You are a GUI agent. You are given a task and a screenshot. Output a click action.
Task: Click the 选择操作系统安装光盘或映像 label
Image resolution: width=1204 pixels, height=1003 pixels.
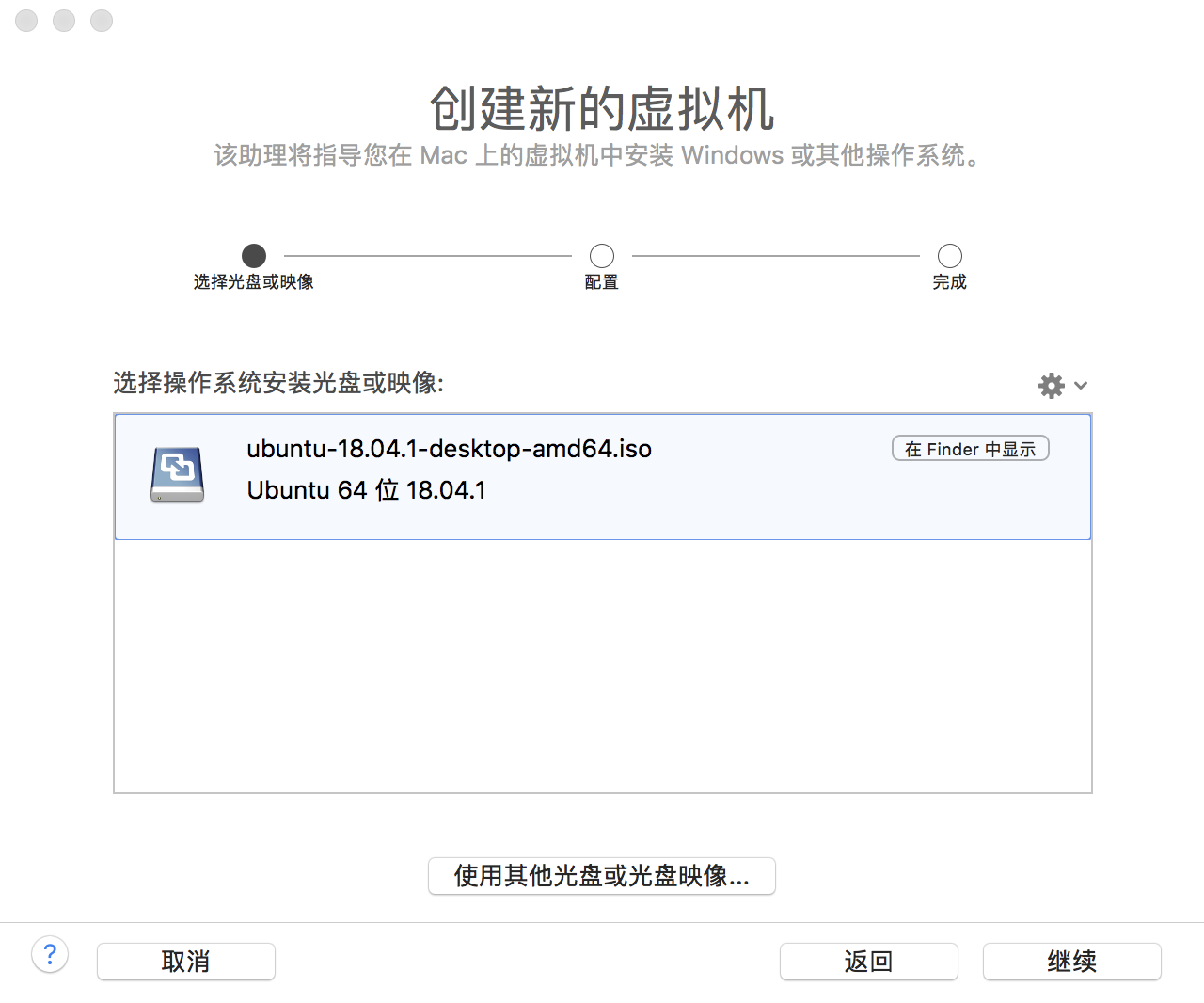(278, 383)
